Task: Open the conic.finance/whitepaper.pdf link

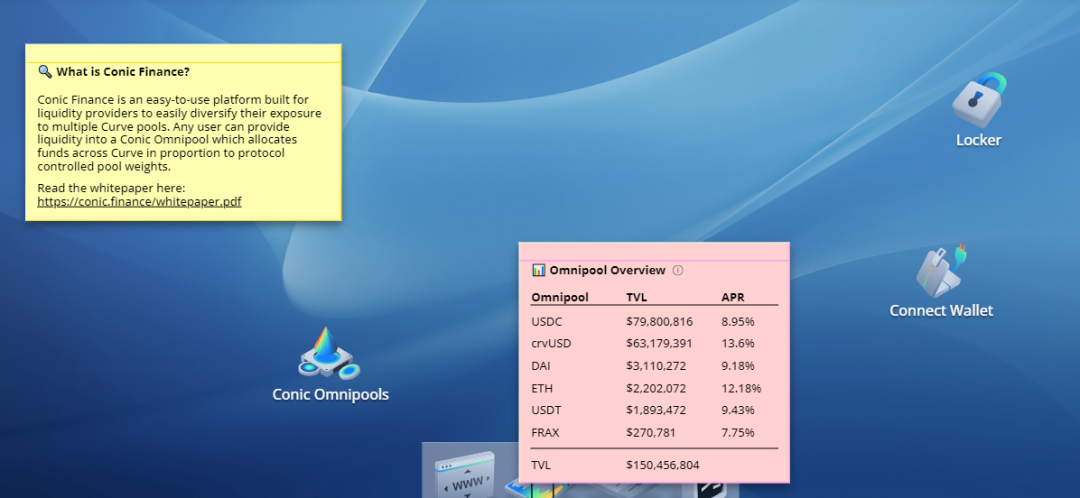Action: pyautogui.click(x=139, y=202)
